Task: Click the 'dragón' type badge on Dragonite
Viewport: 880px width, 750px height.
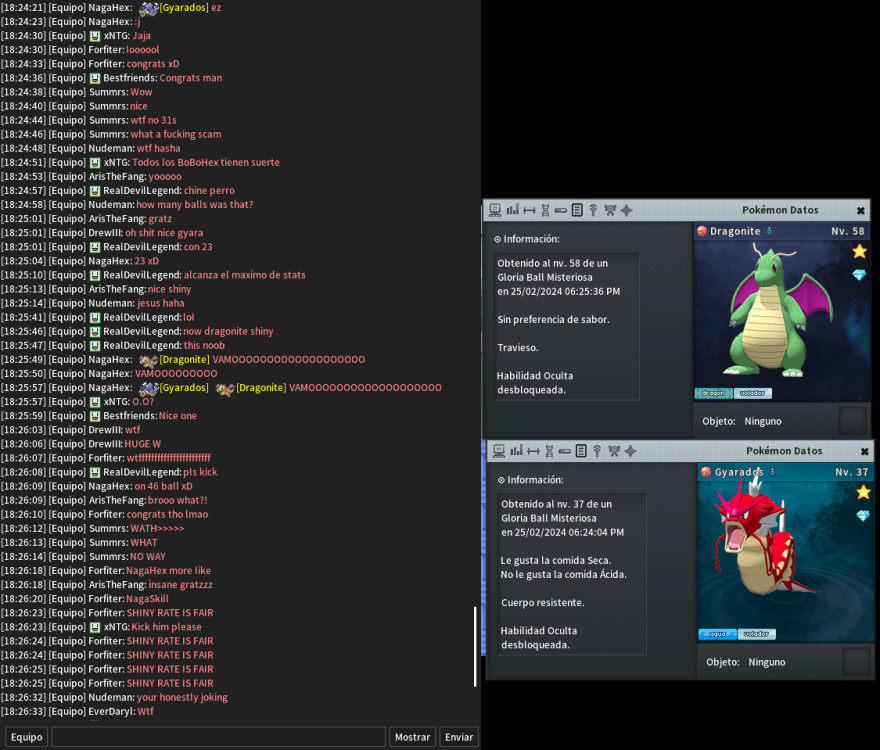Action: pyautogui.click(x=713, y=393)
